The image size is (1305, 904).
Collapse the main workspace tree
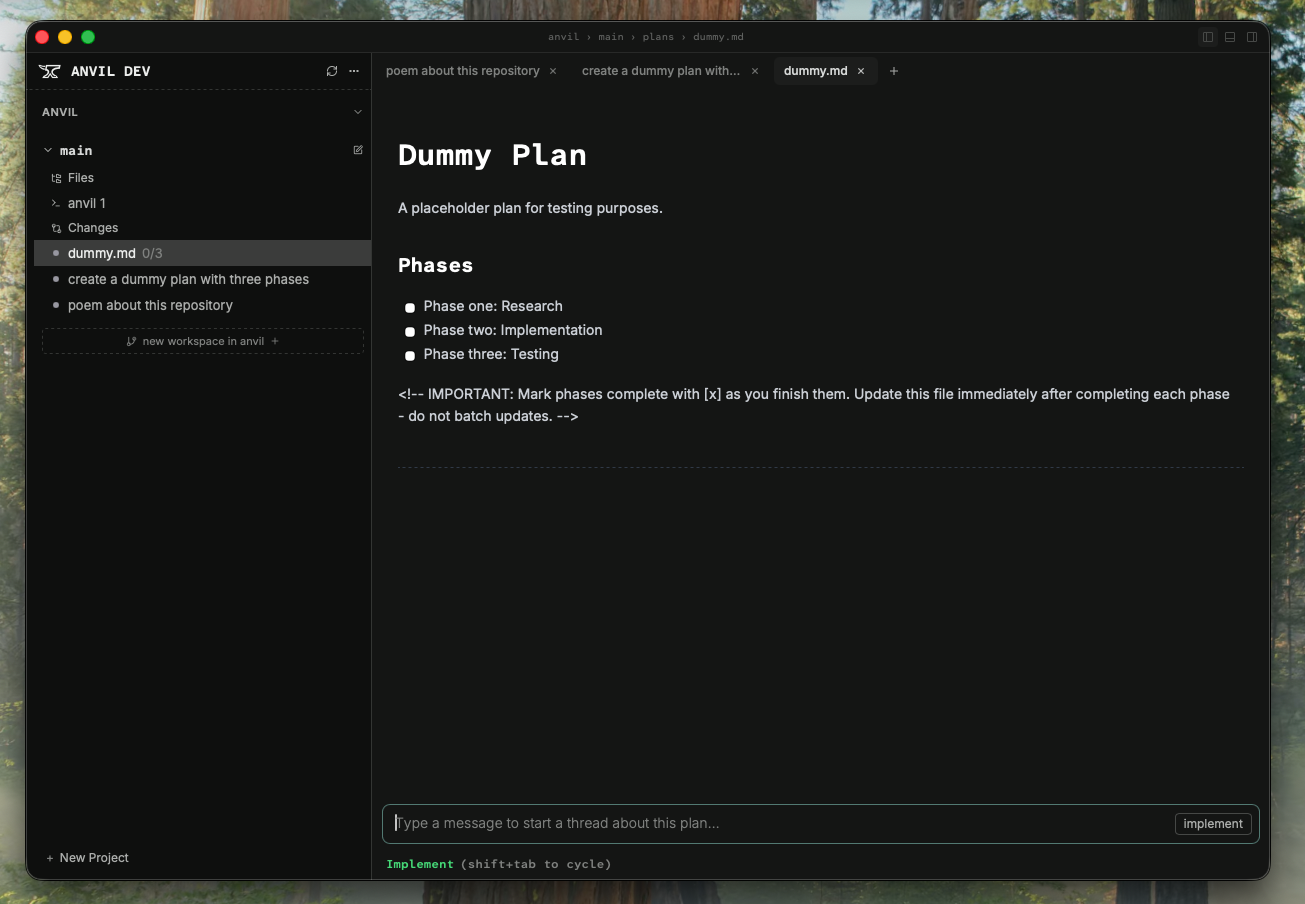[x=48, y=150]
